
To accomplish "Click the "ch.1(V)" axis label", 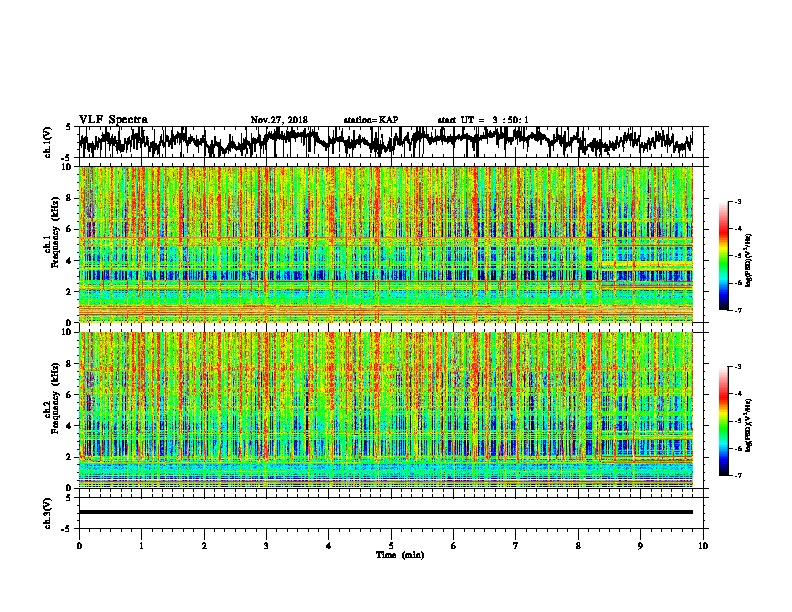I will 48,142.
